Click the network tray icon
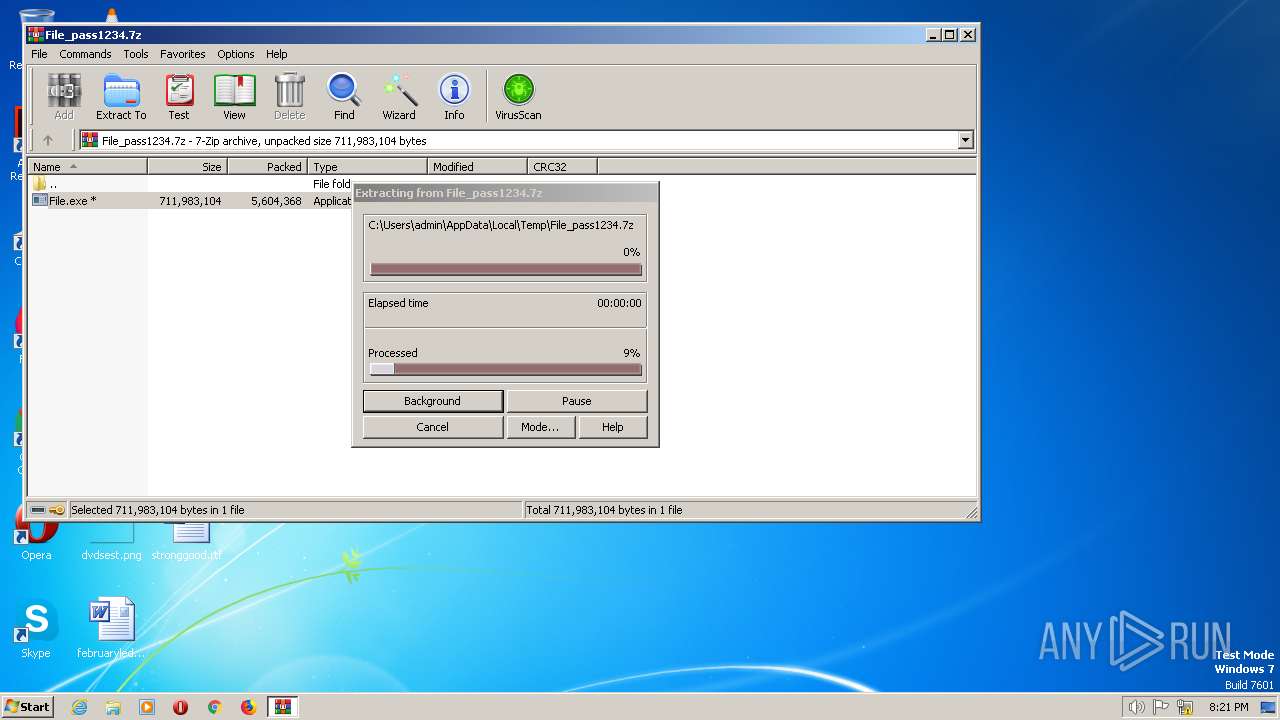The width and height of the screenshot is (1280, 720). point(1185,707)
